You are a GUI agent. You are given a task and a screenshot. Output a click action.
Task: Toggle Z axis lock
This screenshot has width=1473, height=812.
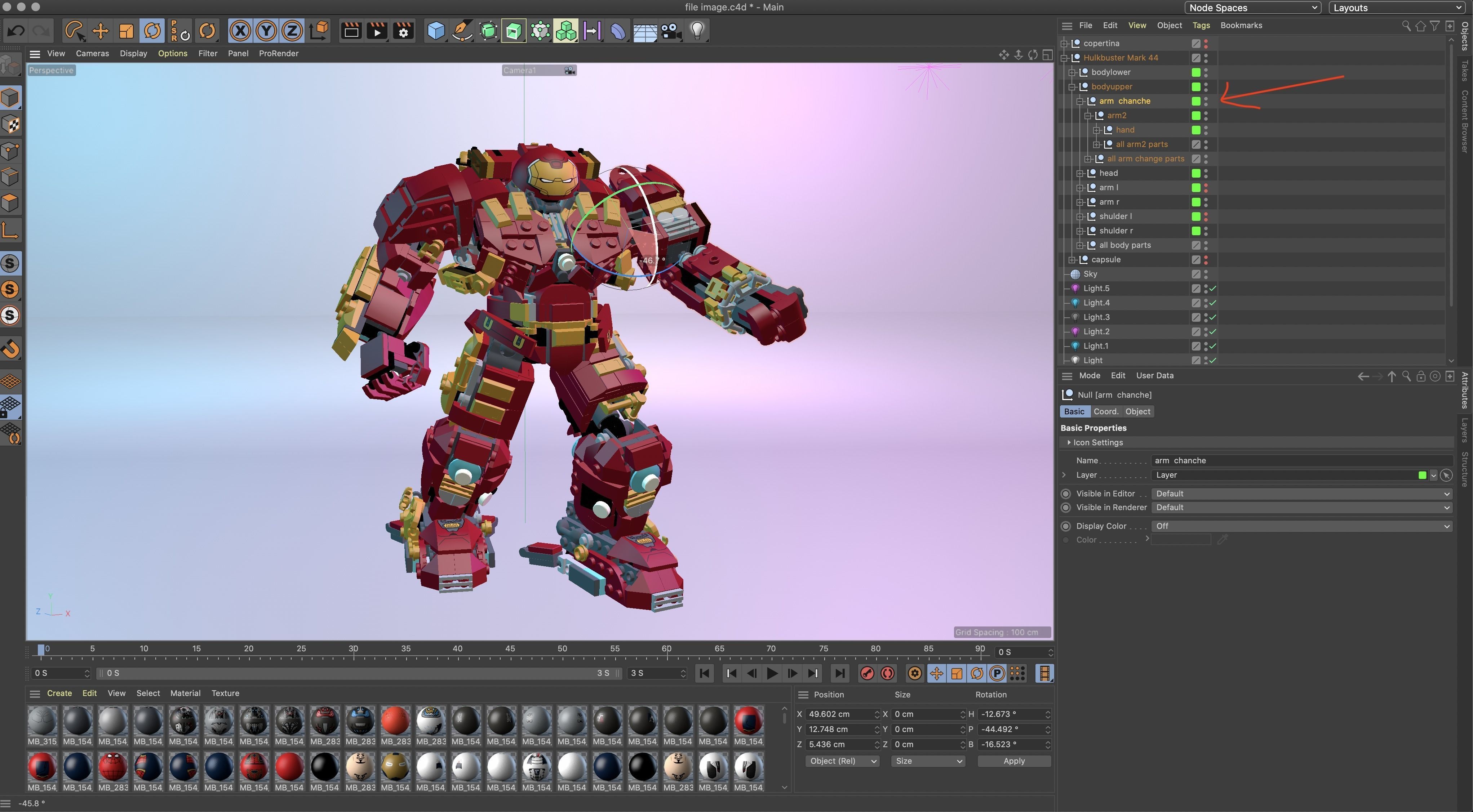click(x=292, y=30)
